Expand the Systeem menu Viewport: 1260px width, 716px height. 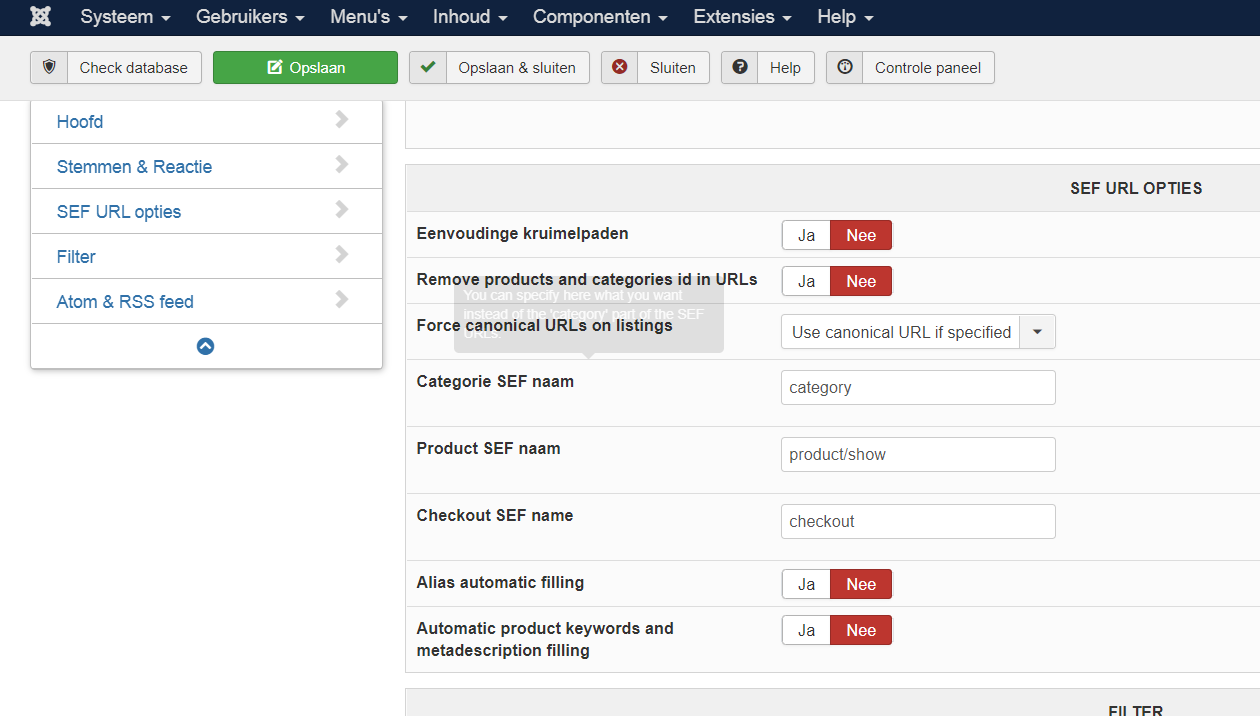pyautogui.click(x=125, y=17)
